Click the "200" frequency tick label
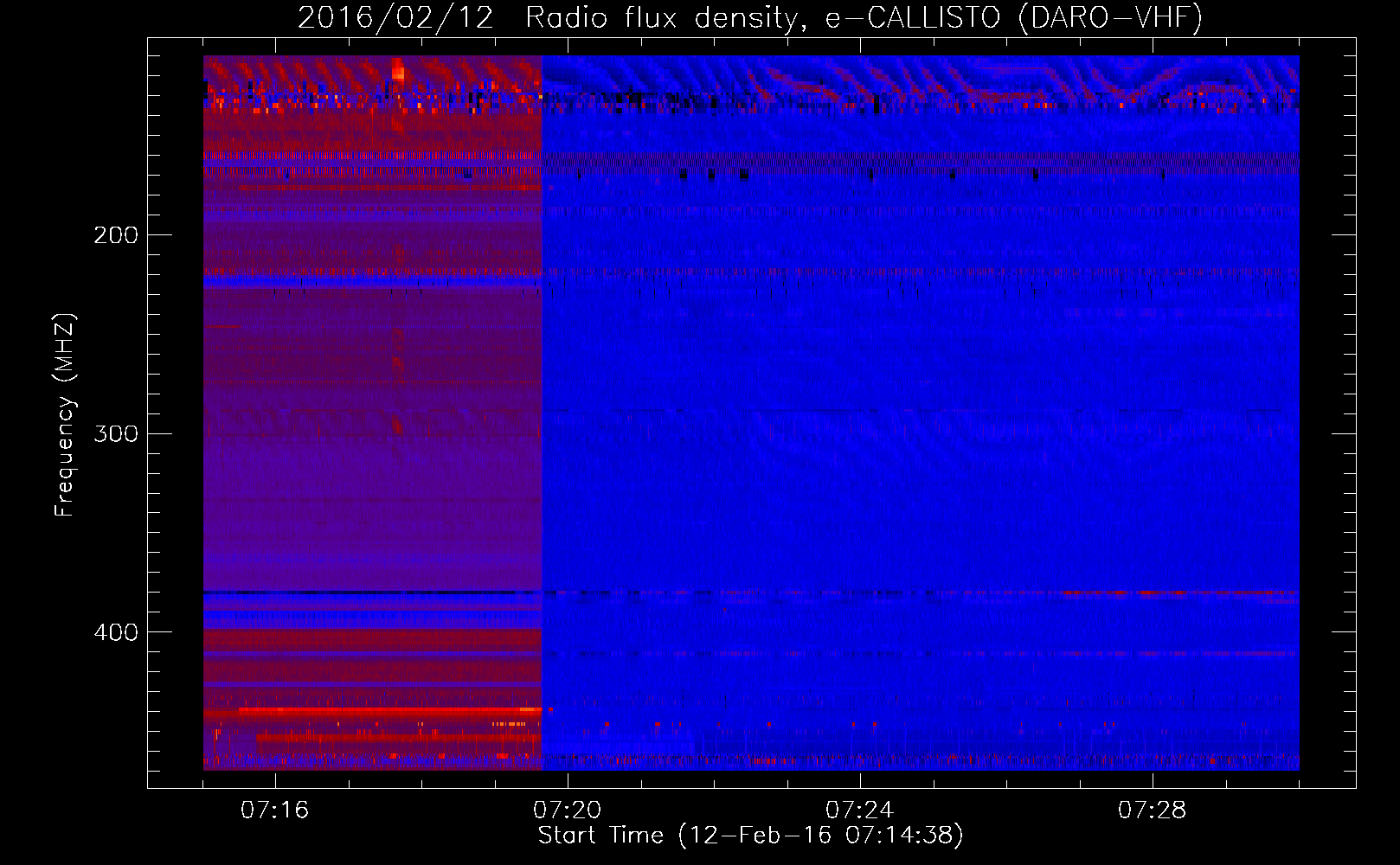Image resolution: width=1400 pixels, height=865 pixels. tap(116, 235)
